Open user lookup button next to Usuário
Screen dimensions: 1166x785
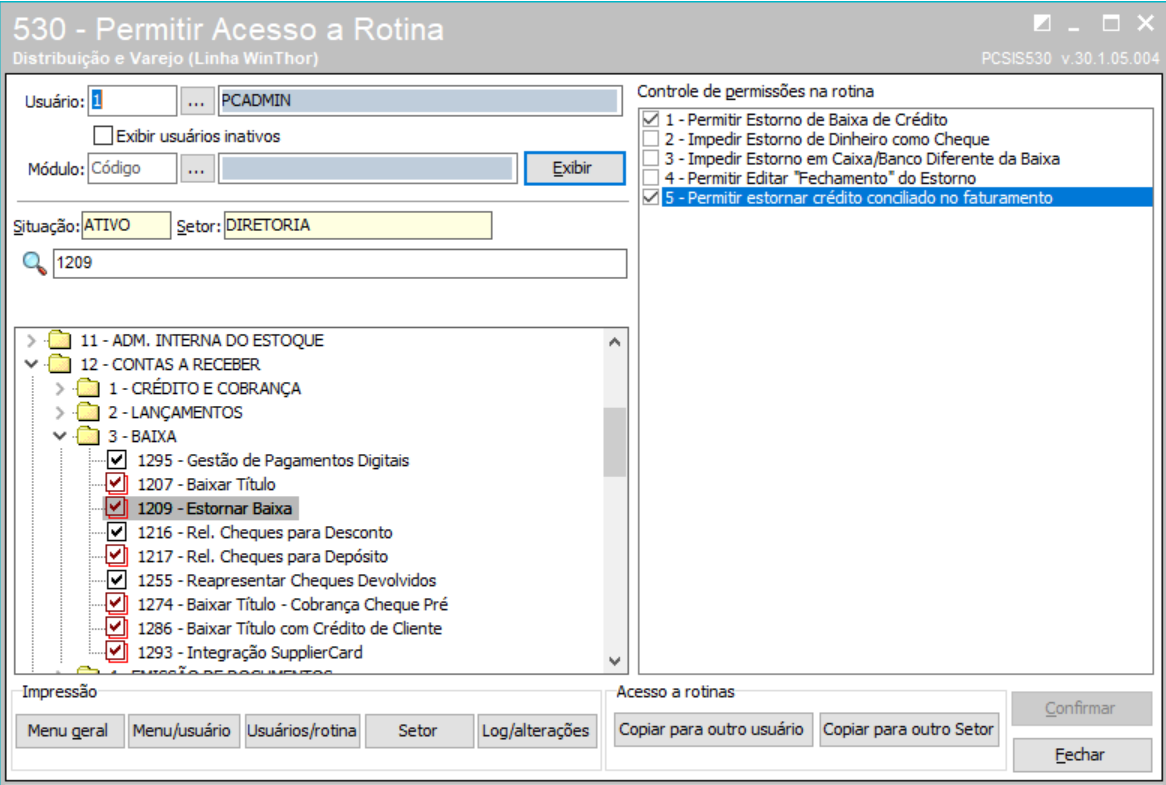point(196,101)
